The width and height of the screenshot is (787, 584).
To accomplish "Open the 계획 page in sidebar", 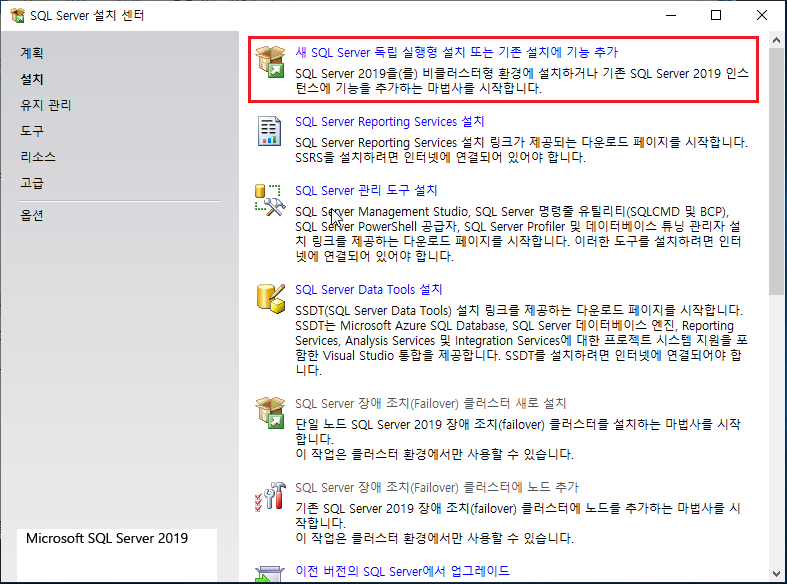I will (x=32, y=53).
